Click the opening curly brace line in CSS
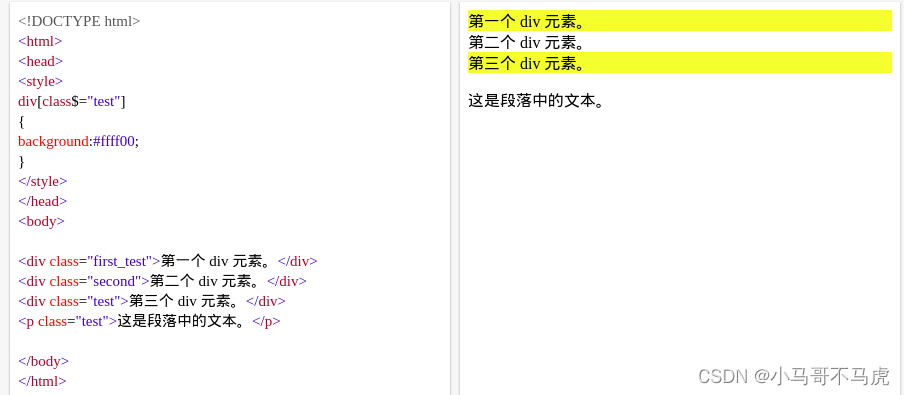The height and width of the screenshot is (395, 904). pyautogui.click(x=21, y=122)
